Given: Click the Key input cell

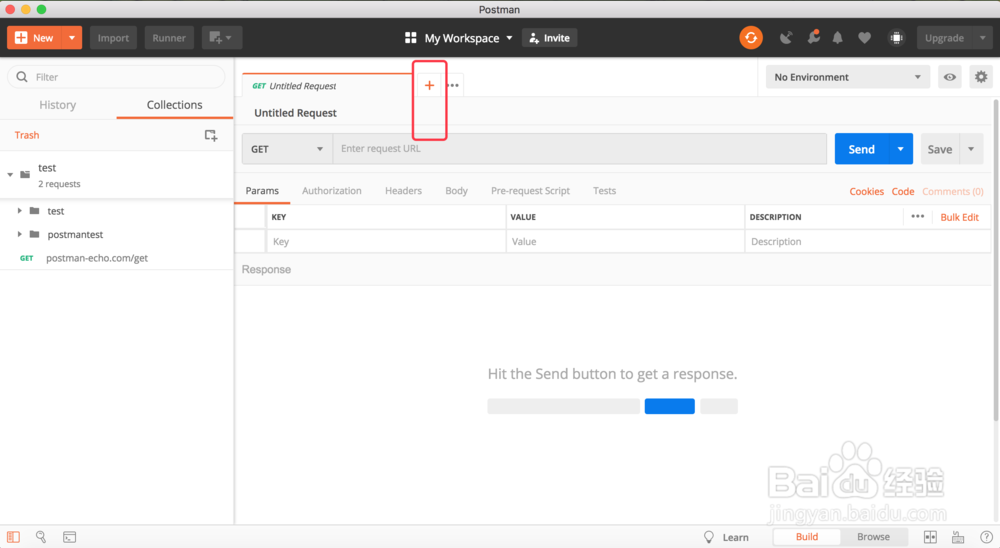Looking at the screenshot, I should coord(386,242).
